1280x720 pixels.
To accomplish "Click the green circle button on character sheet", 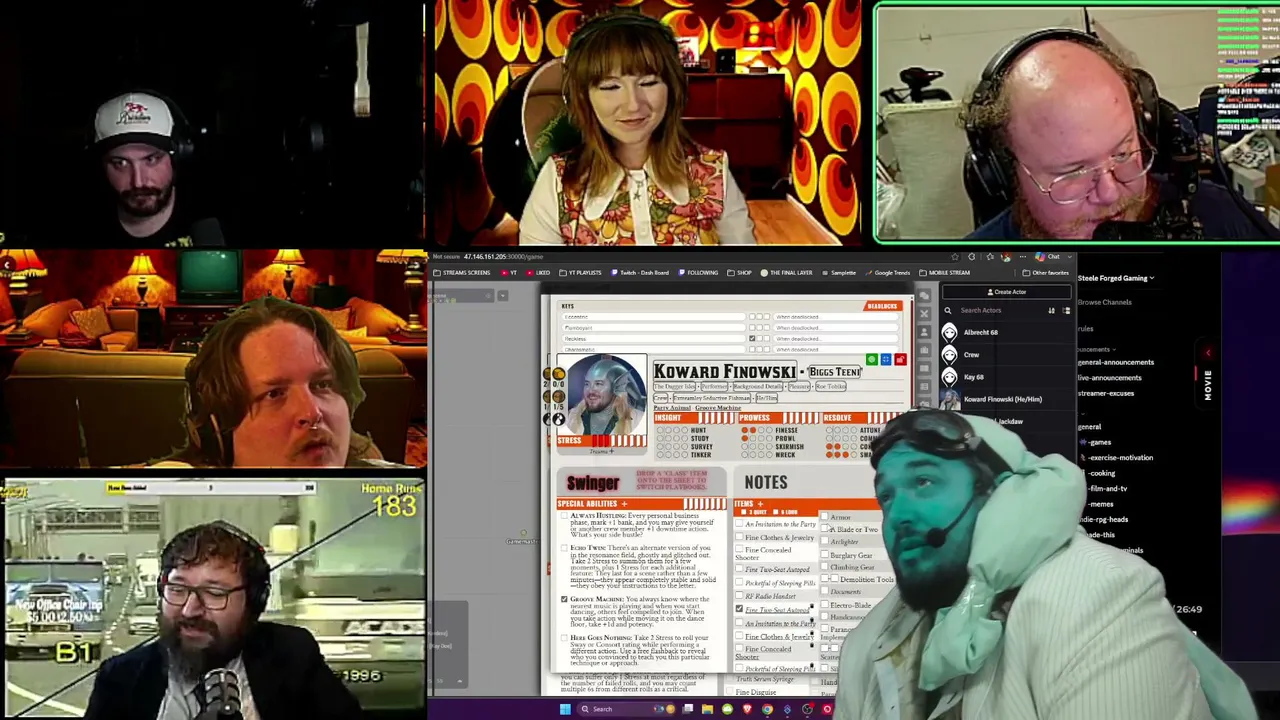I will pyautogui.click(x=872, y=359).
